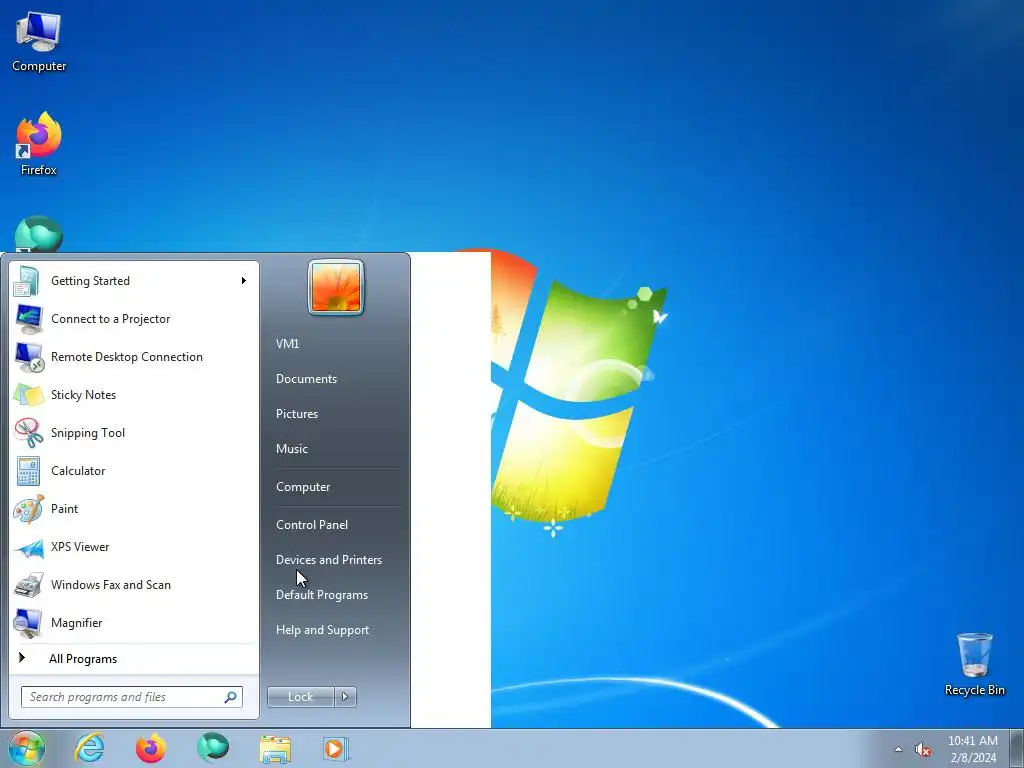Launch Windows Media Player from taskbar
This screenshot has height=768, width=1024.
pyautogui.click(x=336, y=748)
